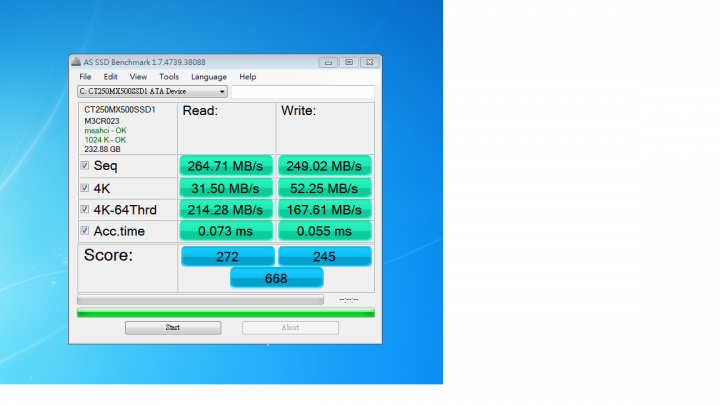Click the grey current-test progress bar
This screenshot has height=405, width=720.
pos(200,300)
